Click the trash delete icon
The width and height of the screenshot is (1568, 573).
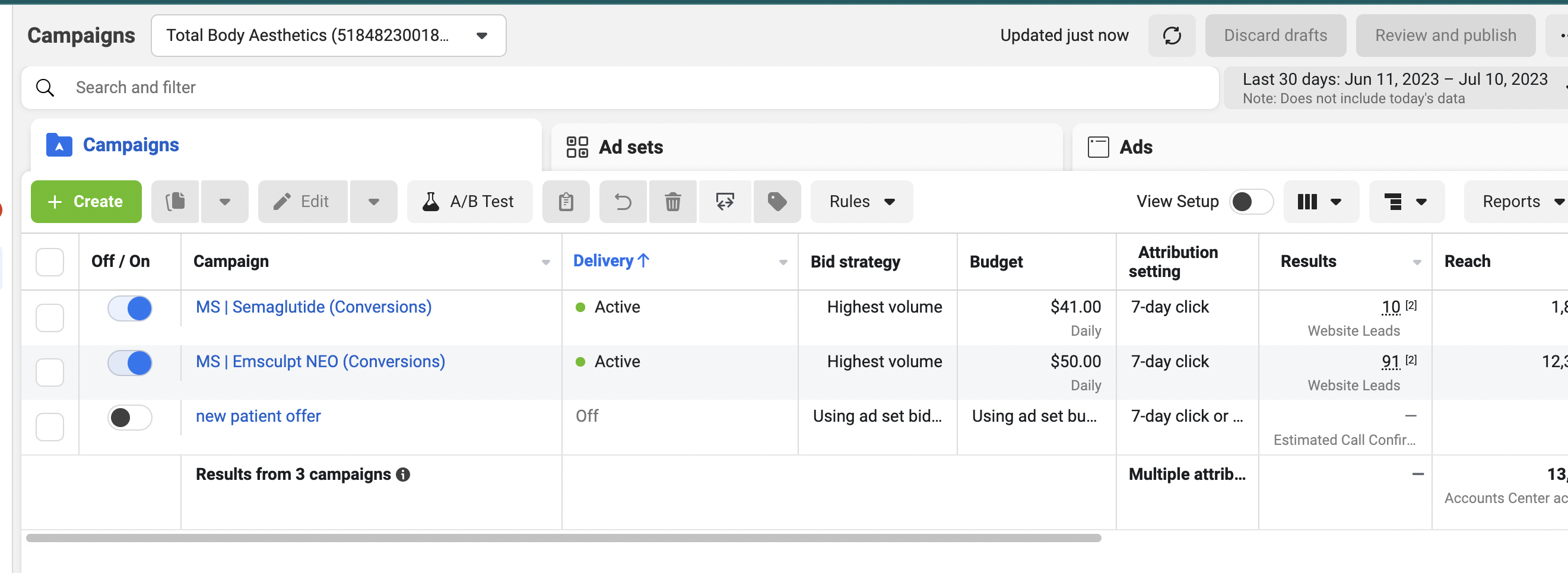tap(672, 201)
